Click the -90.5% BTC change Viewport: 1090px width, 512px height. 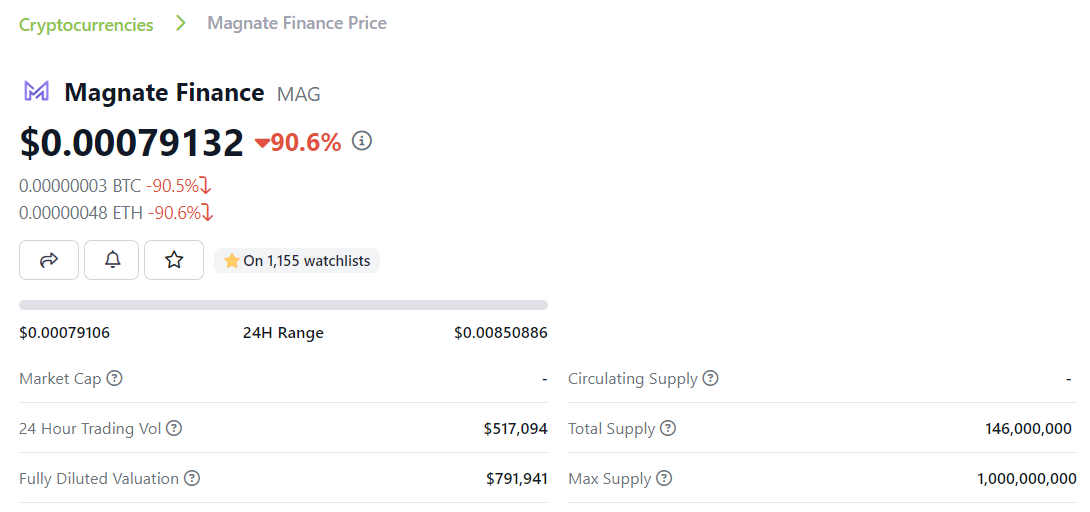pos(172,186)
